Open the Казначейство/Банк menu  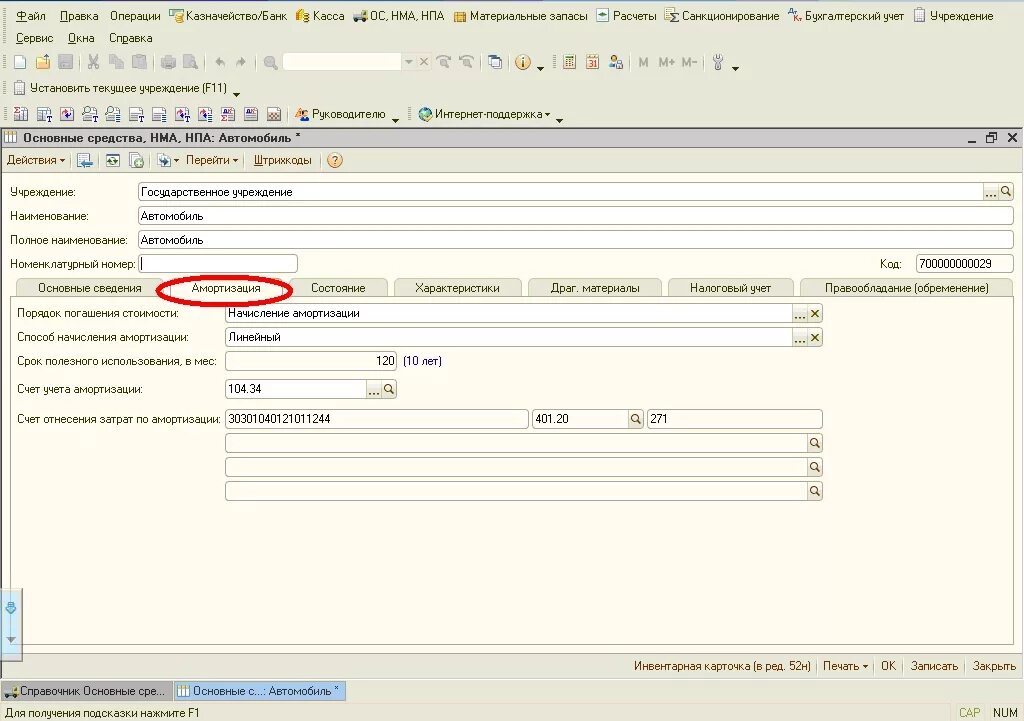coord(228,16)
